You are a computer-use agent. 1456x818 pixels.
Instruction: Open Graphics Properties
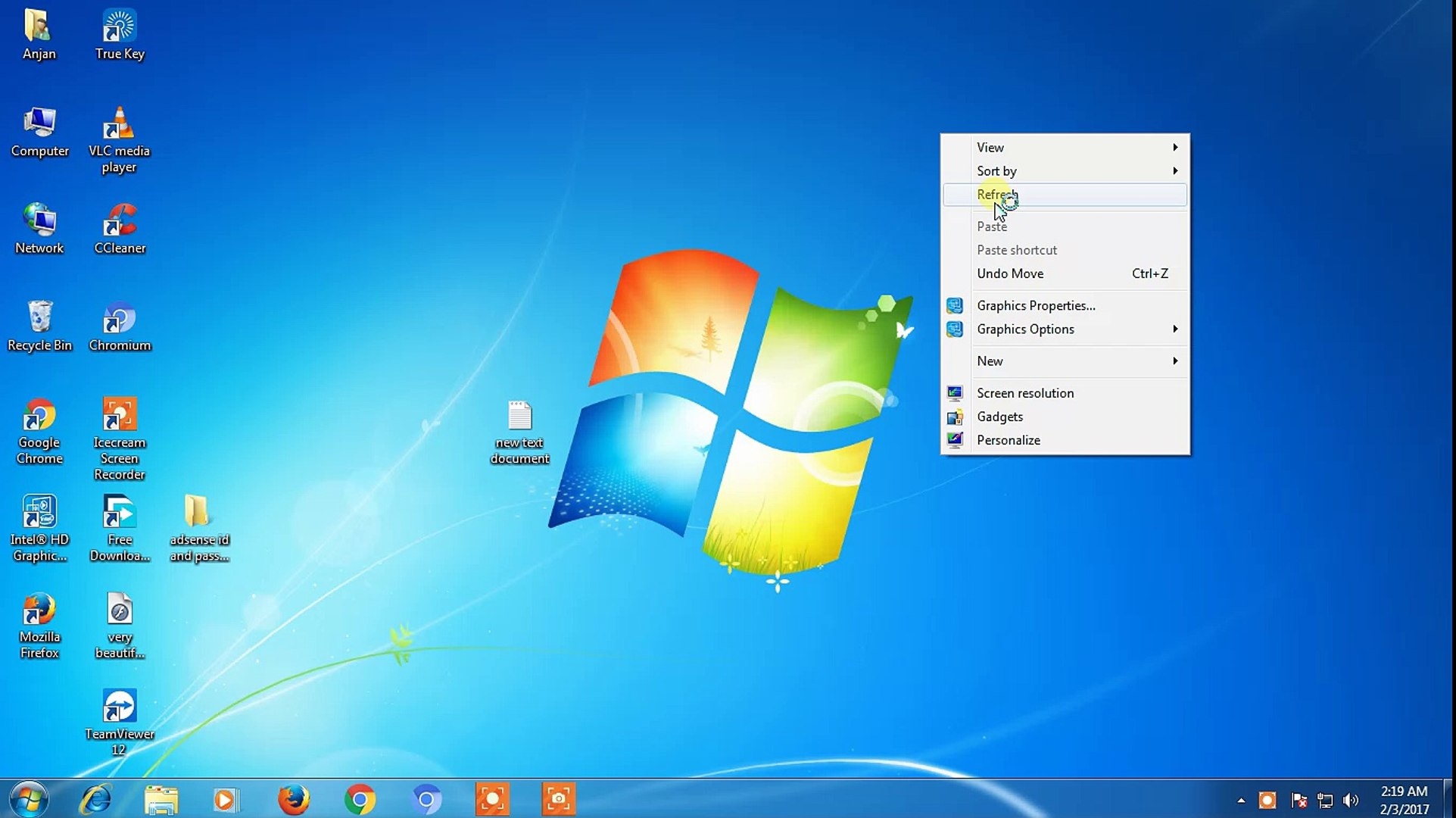click(1035, 305)
